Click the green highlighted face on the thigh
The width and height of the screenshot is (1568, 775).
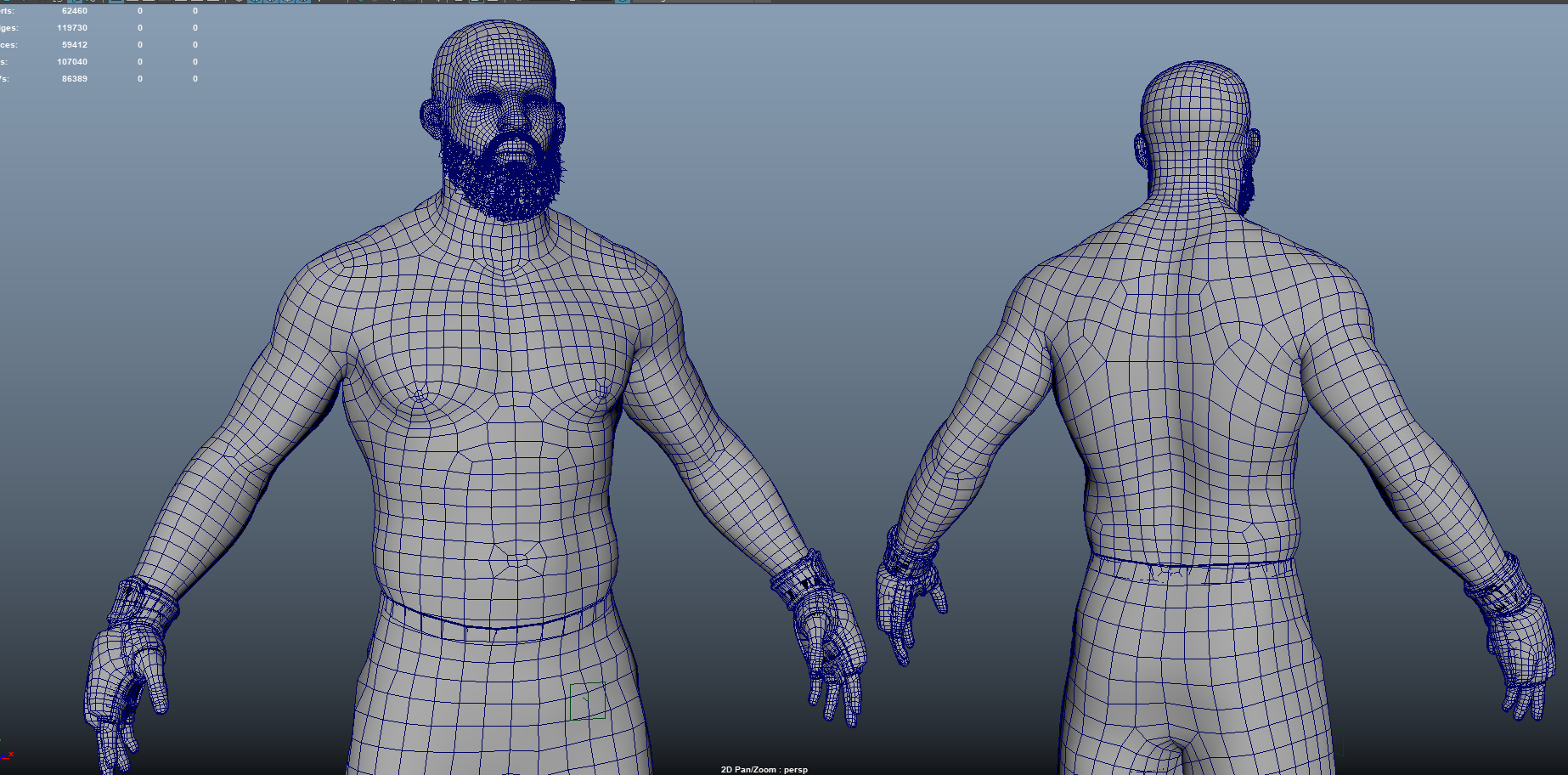587,701
